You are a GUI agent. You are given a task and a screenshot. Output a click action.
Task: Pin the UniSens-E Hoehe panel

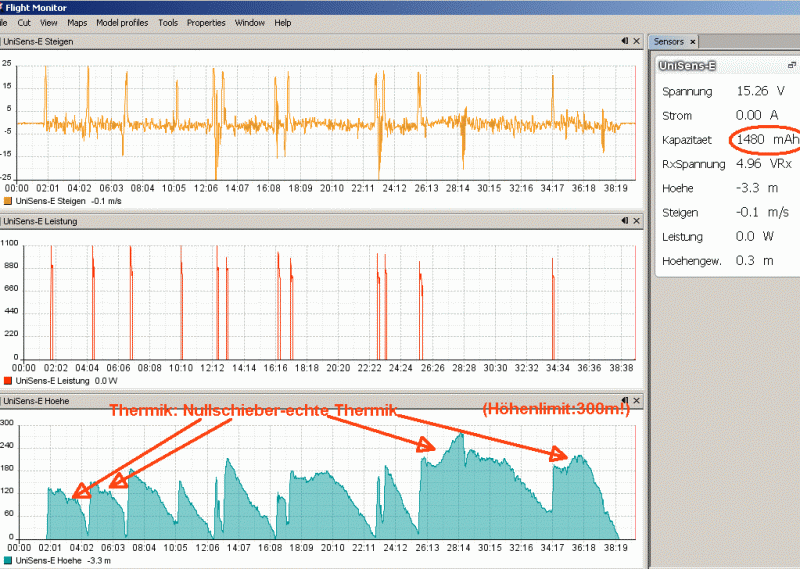tap(625, 400)
